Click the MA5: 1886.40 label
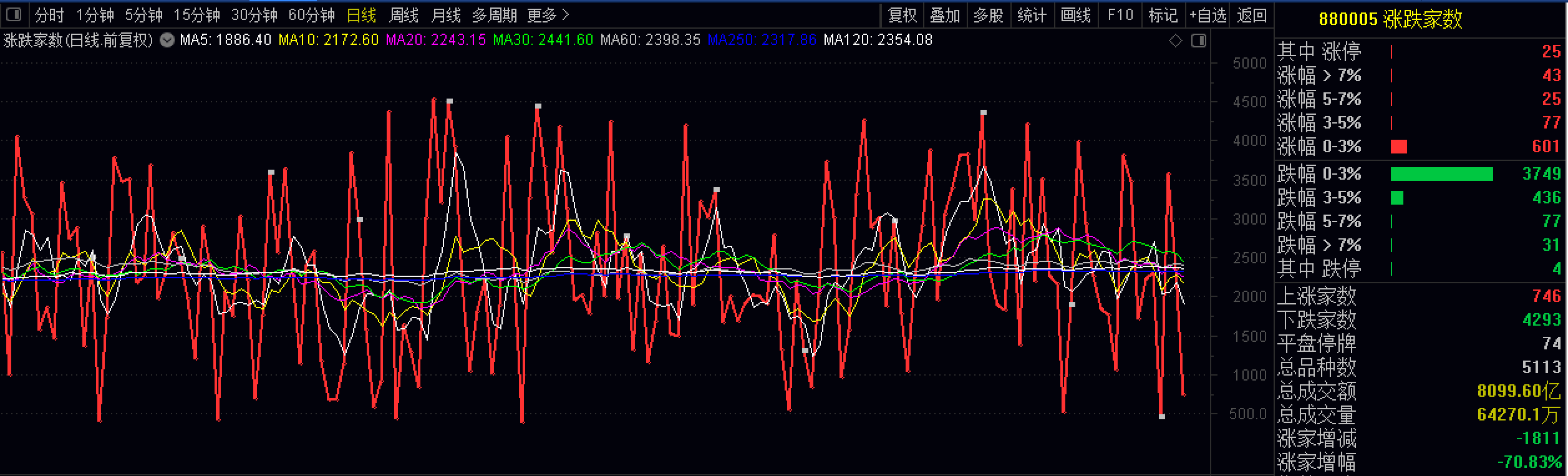The height and width of the screenshot is (476, 1568). [225, 41]
